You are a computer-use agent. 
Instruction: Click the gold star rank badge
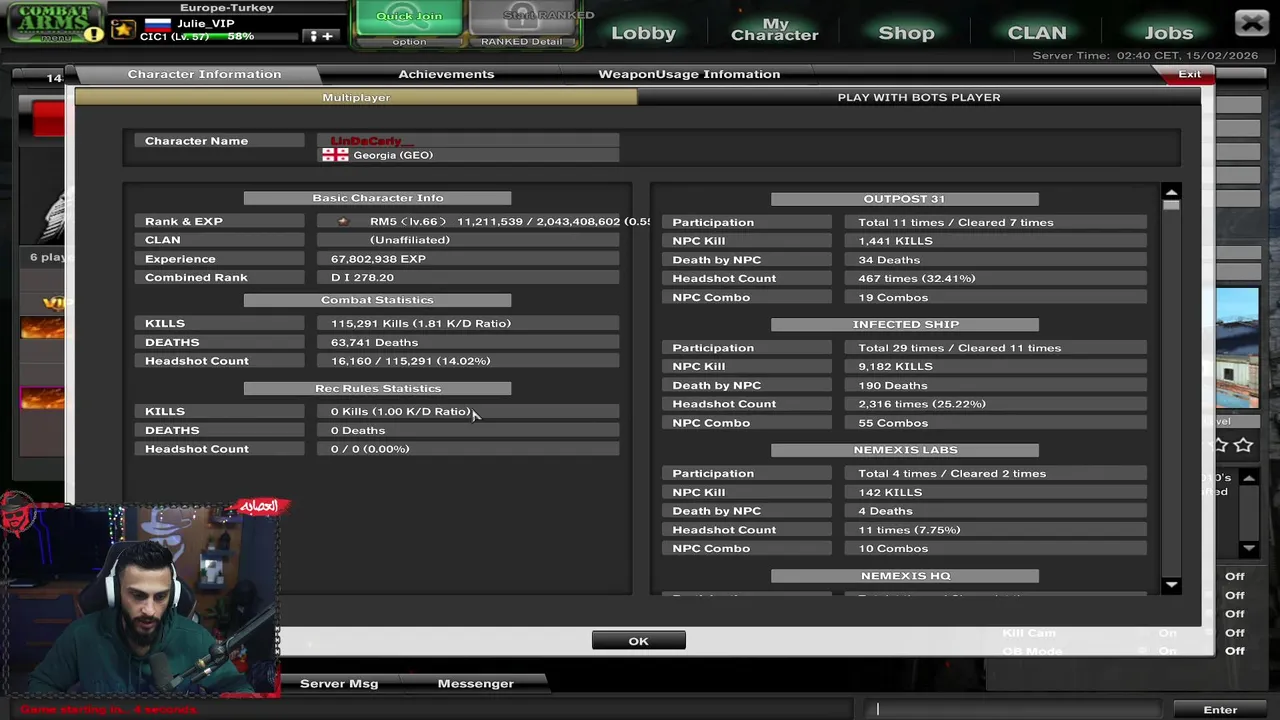click(123, 29)
